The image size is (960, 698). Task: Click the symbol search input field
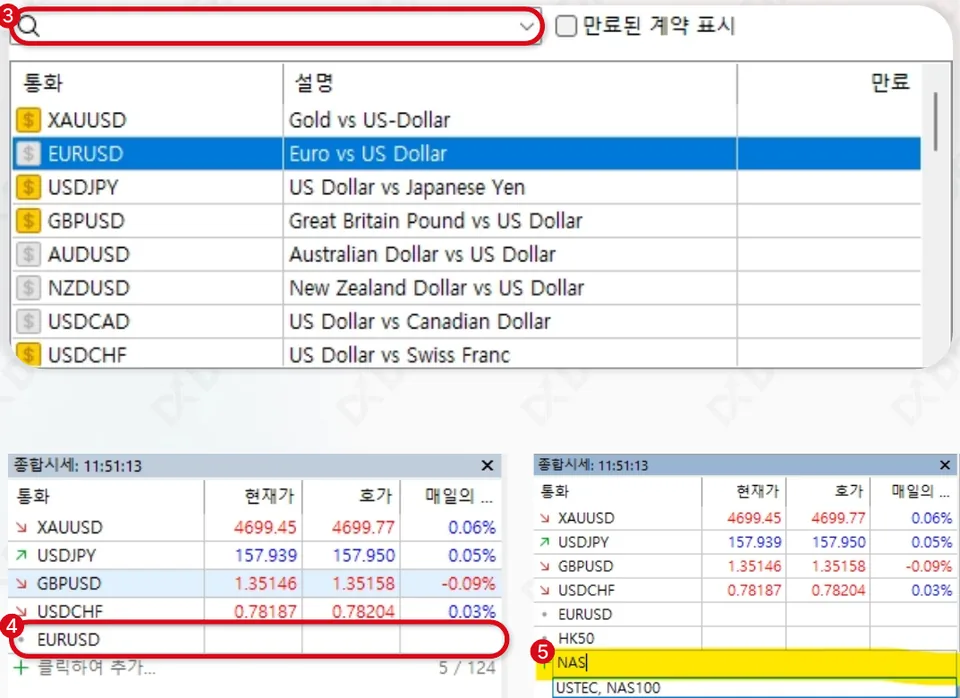click(x=276, y=26)
